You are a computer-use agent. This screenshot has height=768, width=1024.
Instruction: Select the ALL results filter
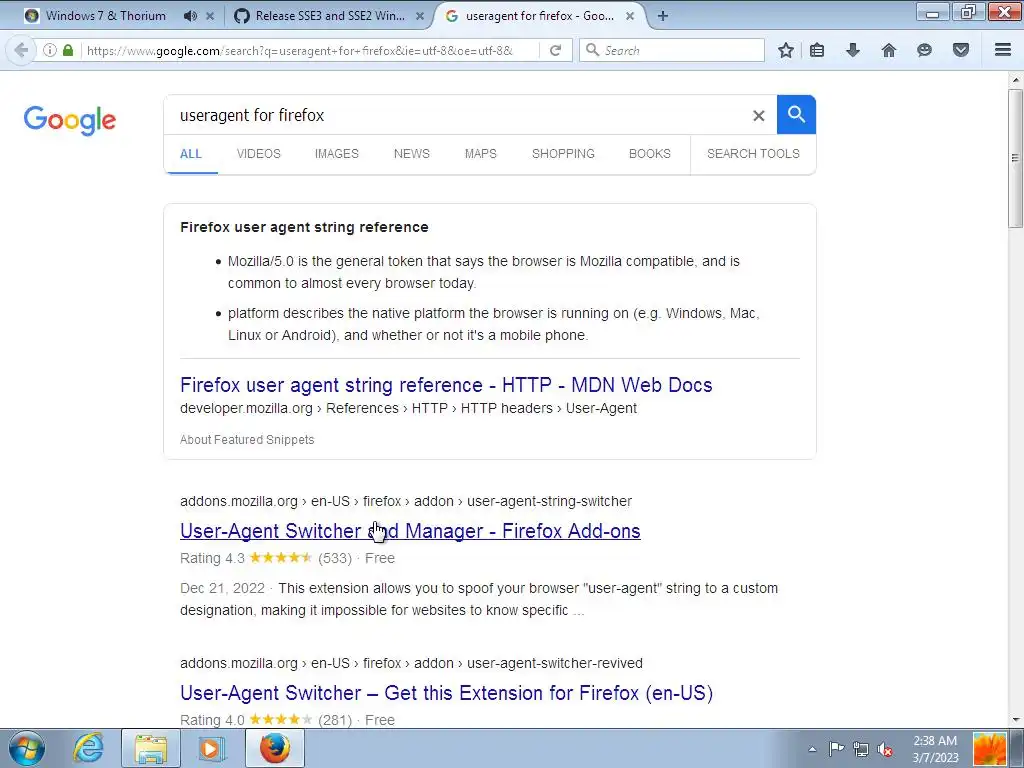tap(191, 153)
